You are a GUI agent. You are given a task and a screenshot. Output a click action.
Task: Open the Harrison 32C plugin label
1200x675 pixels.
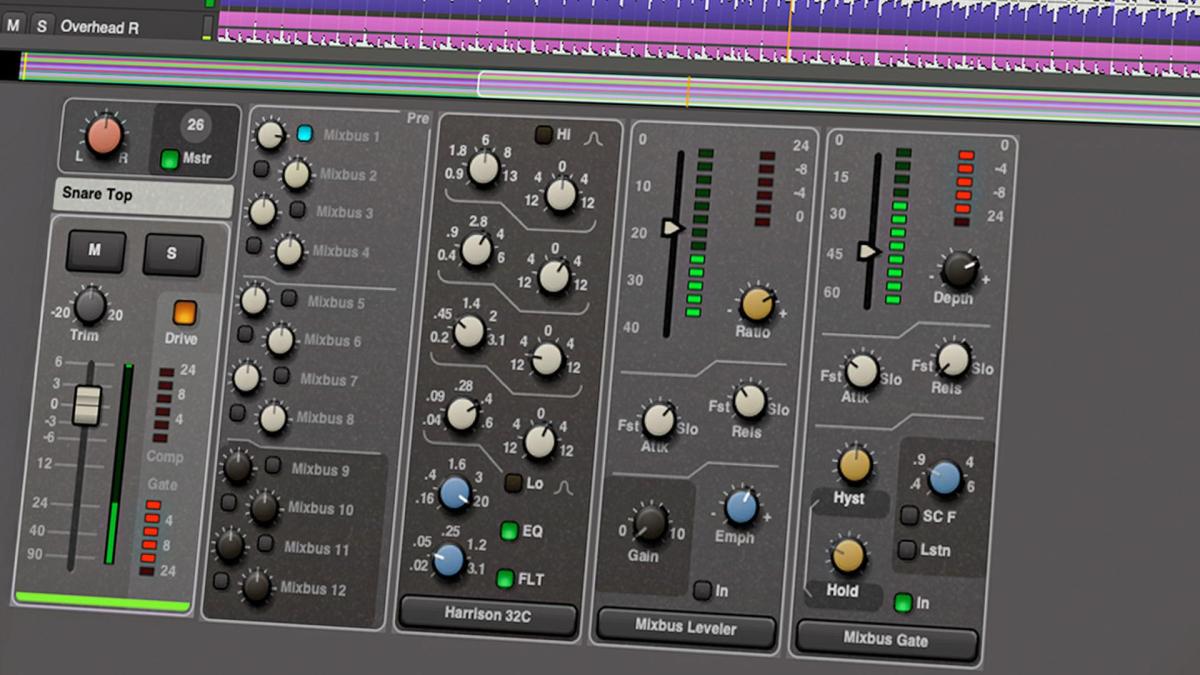click(x=486, y=615)
